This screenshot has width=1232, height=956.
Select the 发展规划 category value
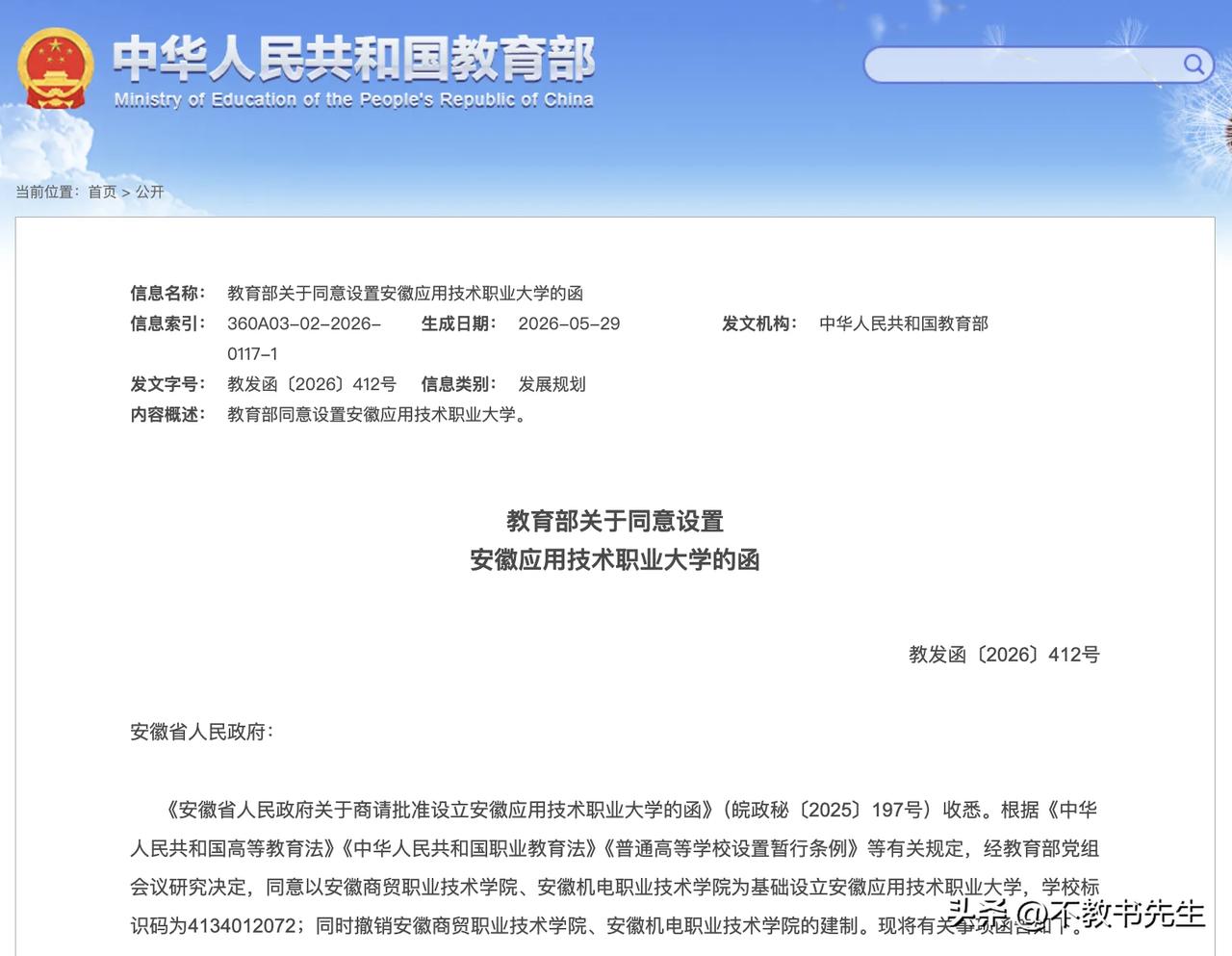(x=552, y=384)
